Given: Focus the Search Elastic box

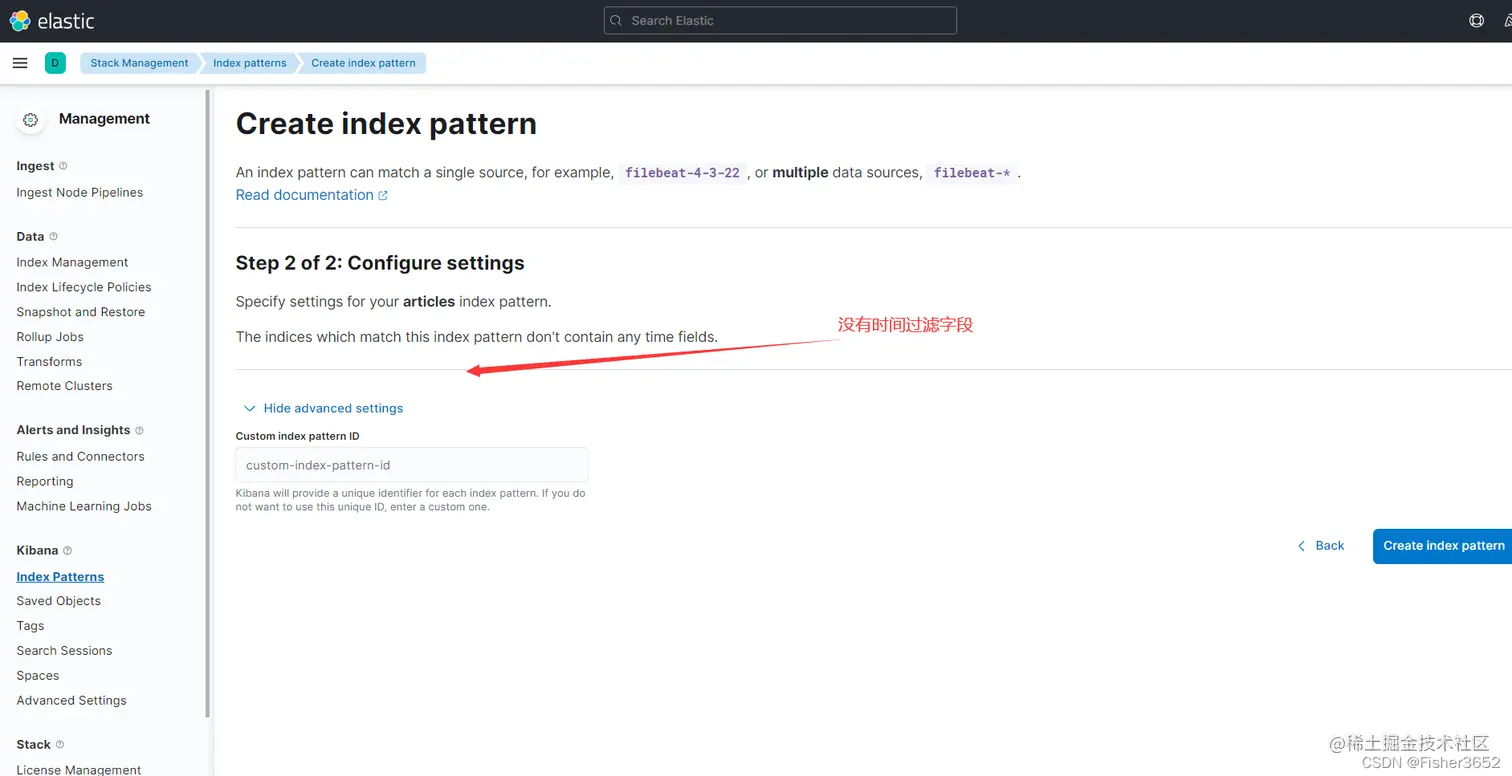Looking at the screenshot, I should coord(780,21).
